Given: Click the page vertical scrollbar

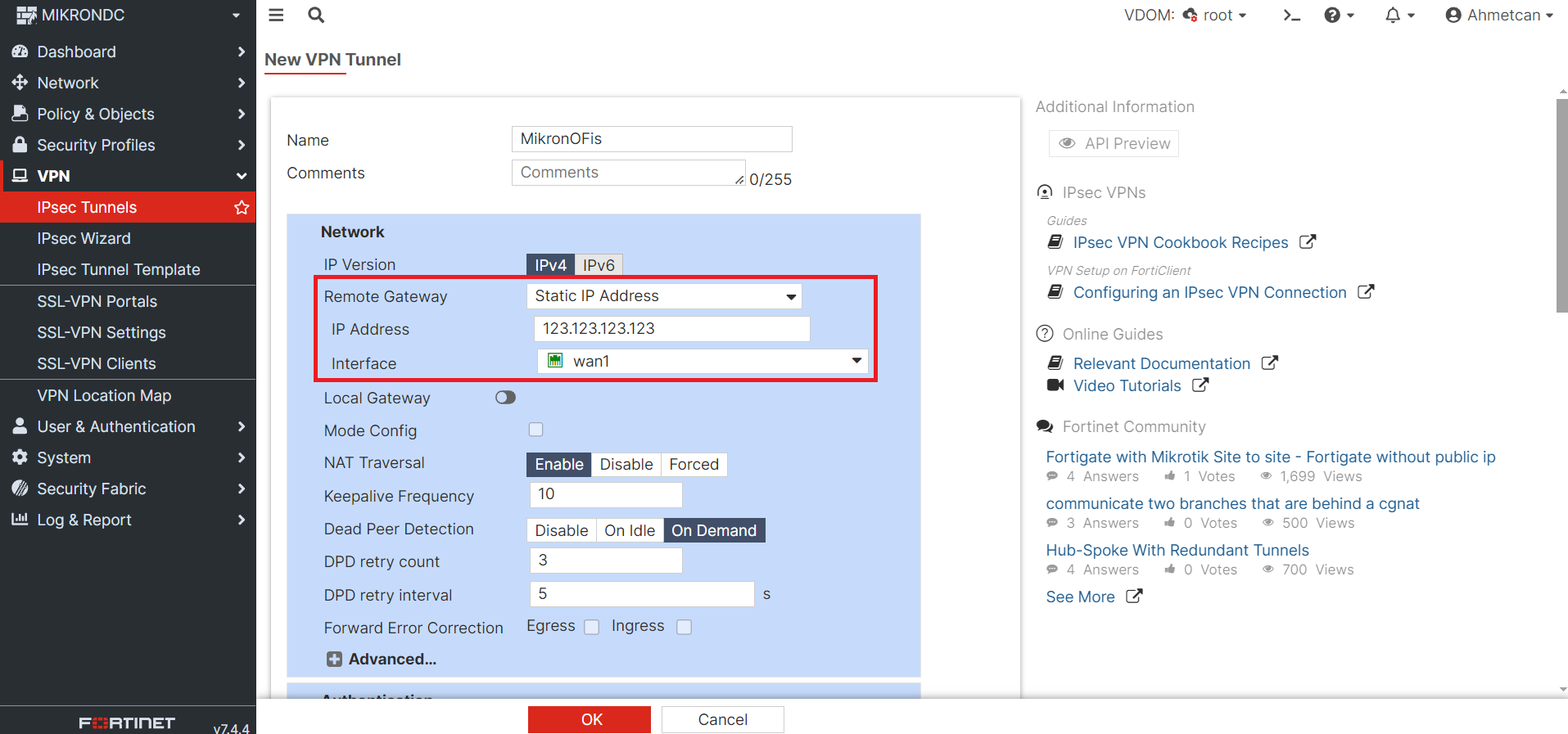Looking at the screenshot, I should pyautogui.click(x=1561, y=205).
